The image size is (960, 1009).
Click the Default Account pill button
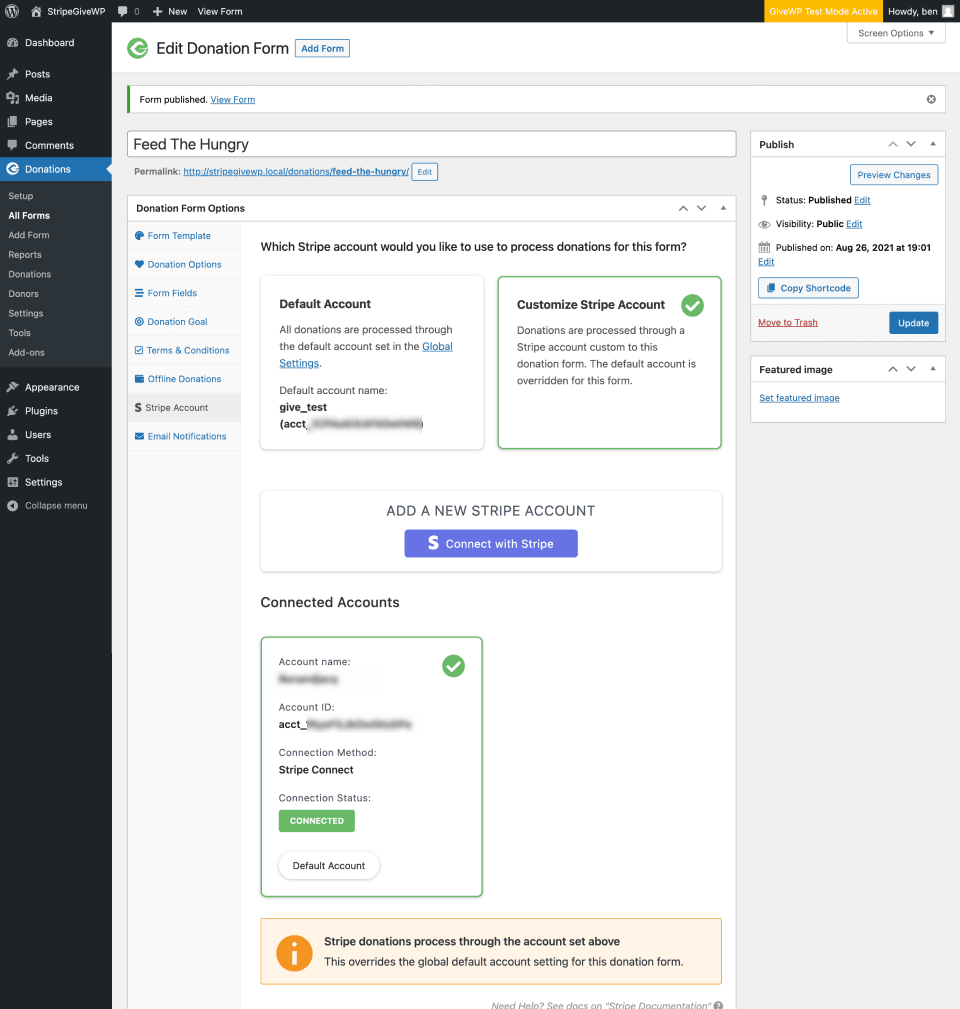329,866
